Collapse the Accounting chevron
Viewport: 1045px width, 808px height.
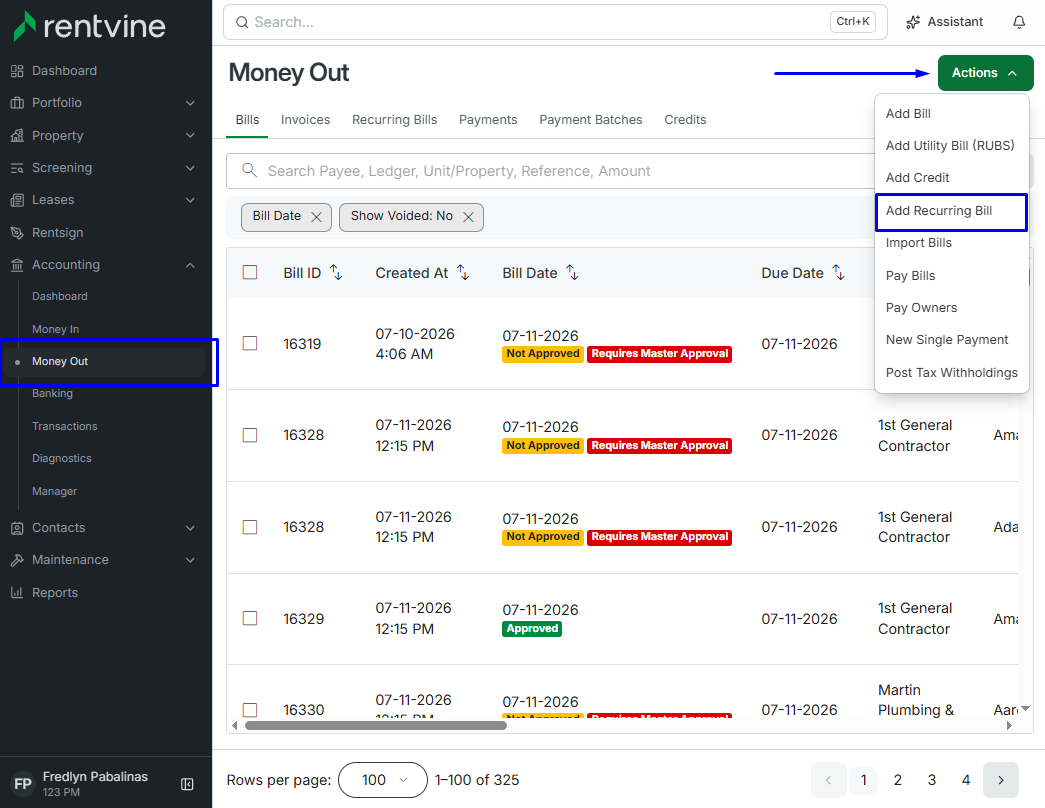(190, 265)
